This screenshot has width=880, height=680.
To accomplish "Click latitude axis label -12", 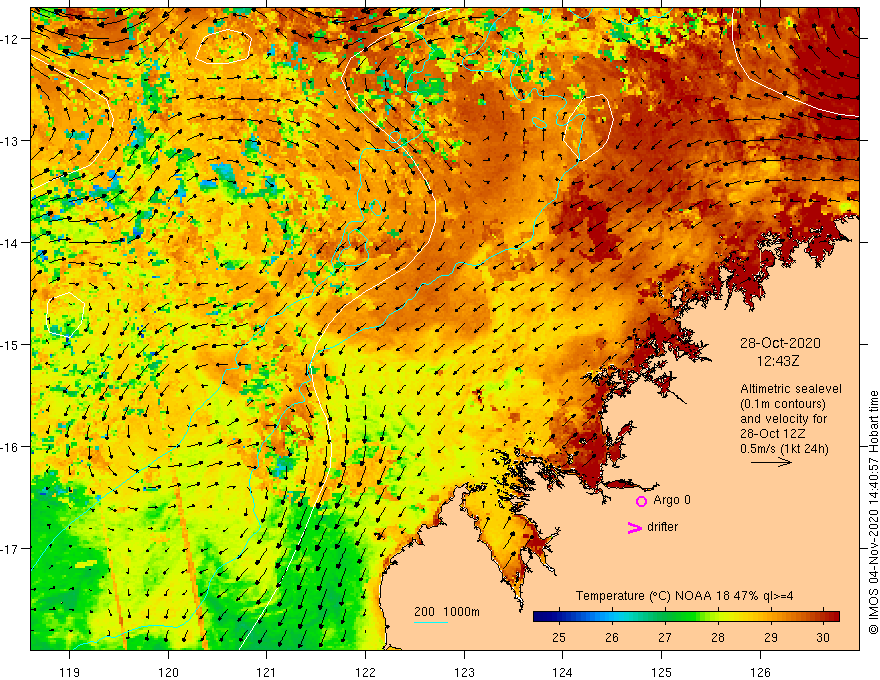I will tap(12, 39).
